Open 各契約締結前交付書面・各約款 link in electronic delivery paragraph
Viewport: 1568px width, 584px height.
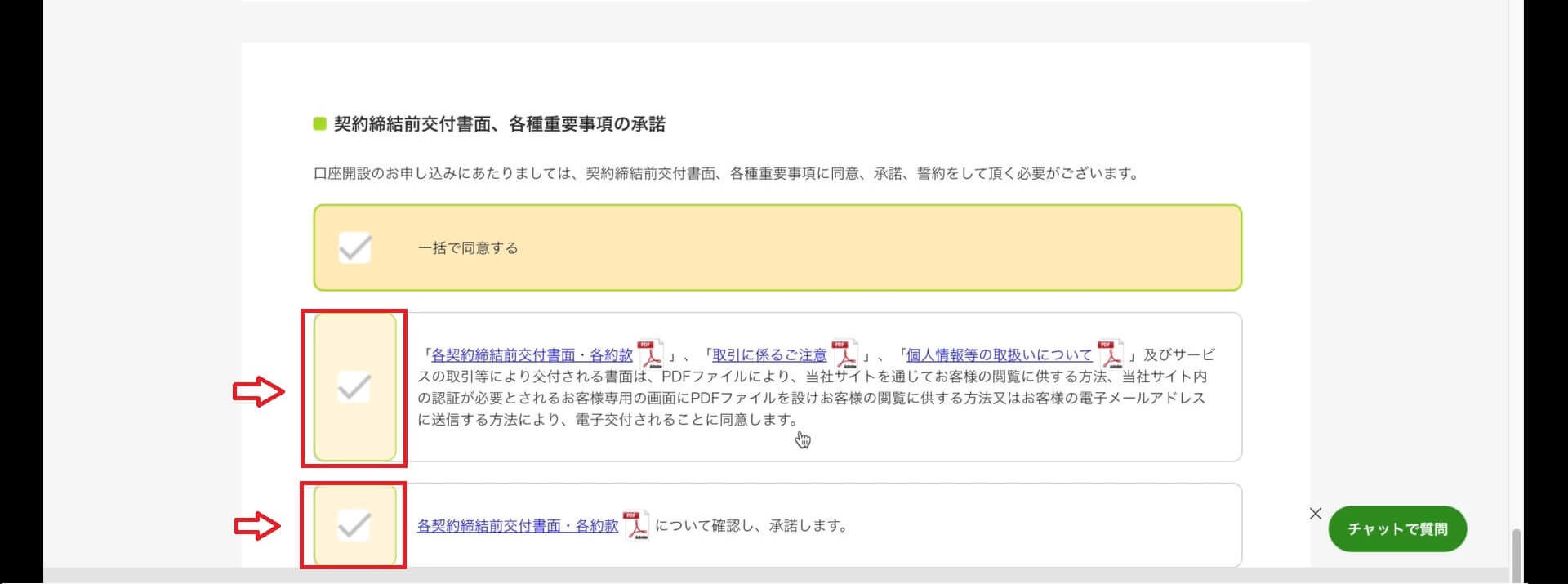coord(532,355)
